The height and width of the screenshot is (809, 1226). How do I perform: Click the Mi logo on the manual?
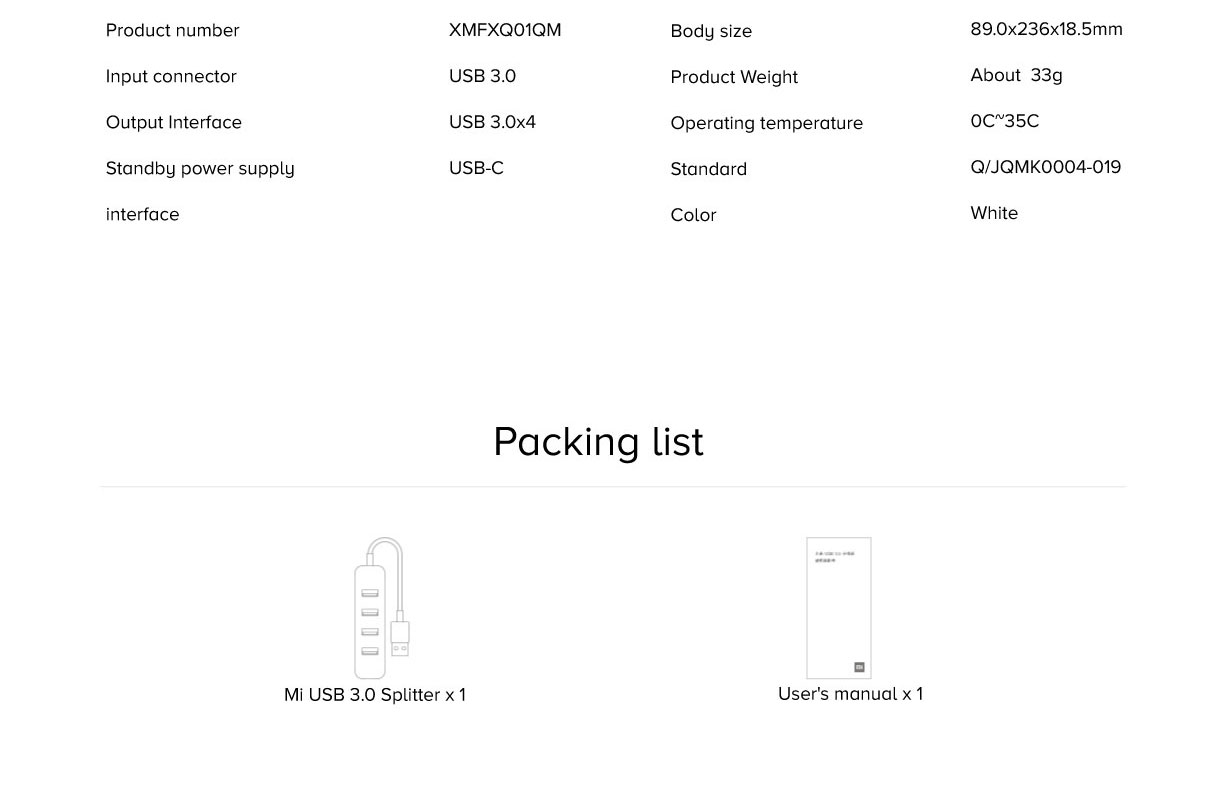pos(859,667)
